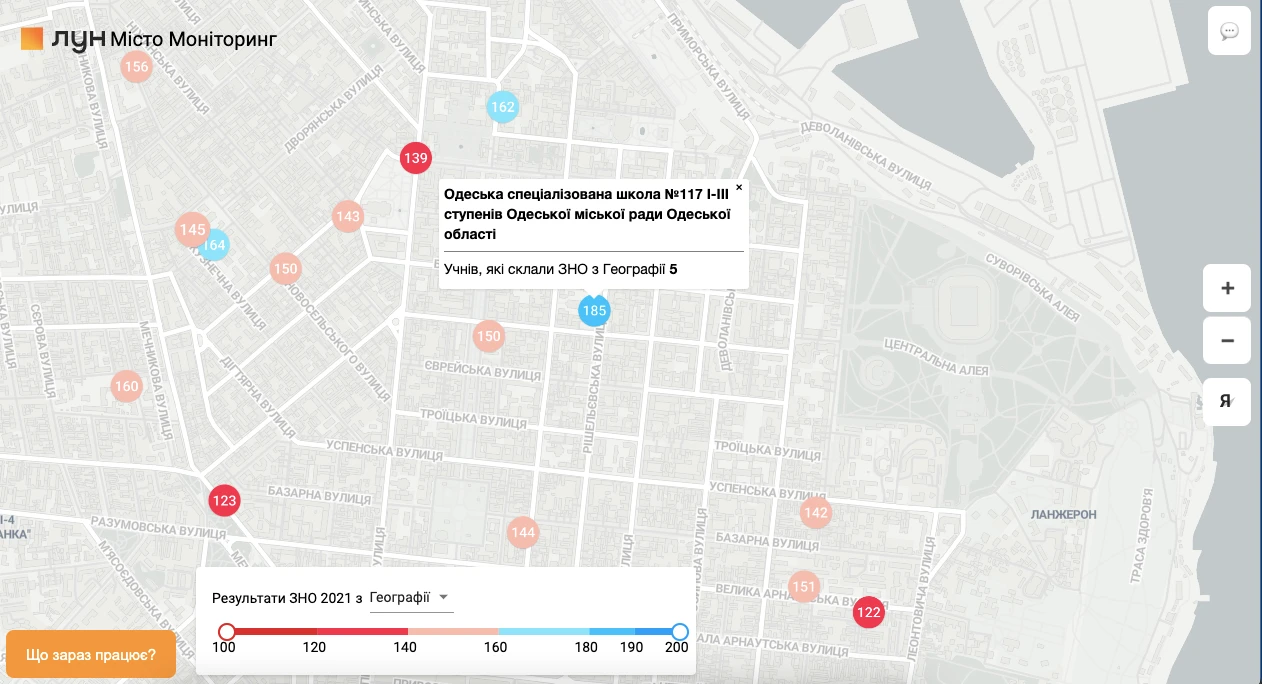
Task: Click the slider's left handle at 100
Action: coord(227,631)
